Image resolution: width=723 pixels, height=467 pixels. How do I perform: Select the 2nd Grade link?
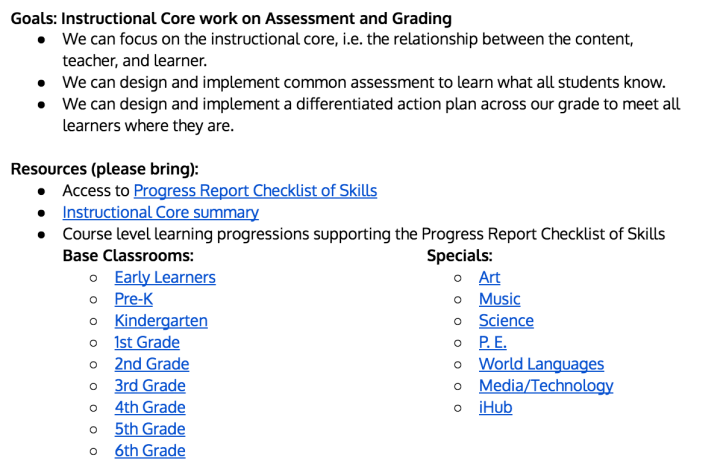pos(151,364)
